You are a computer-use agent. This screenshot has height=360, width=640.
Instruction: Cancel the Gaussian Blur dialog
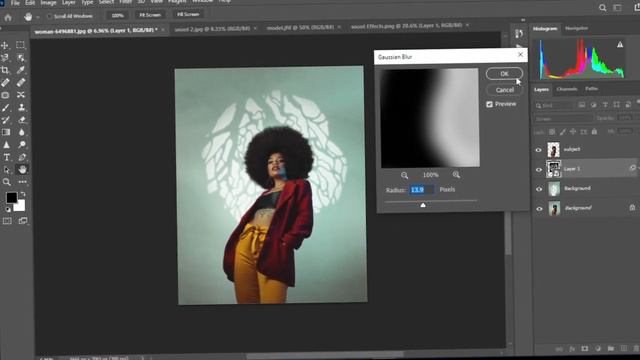tap(504, 90)
